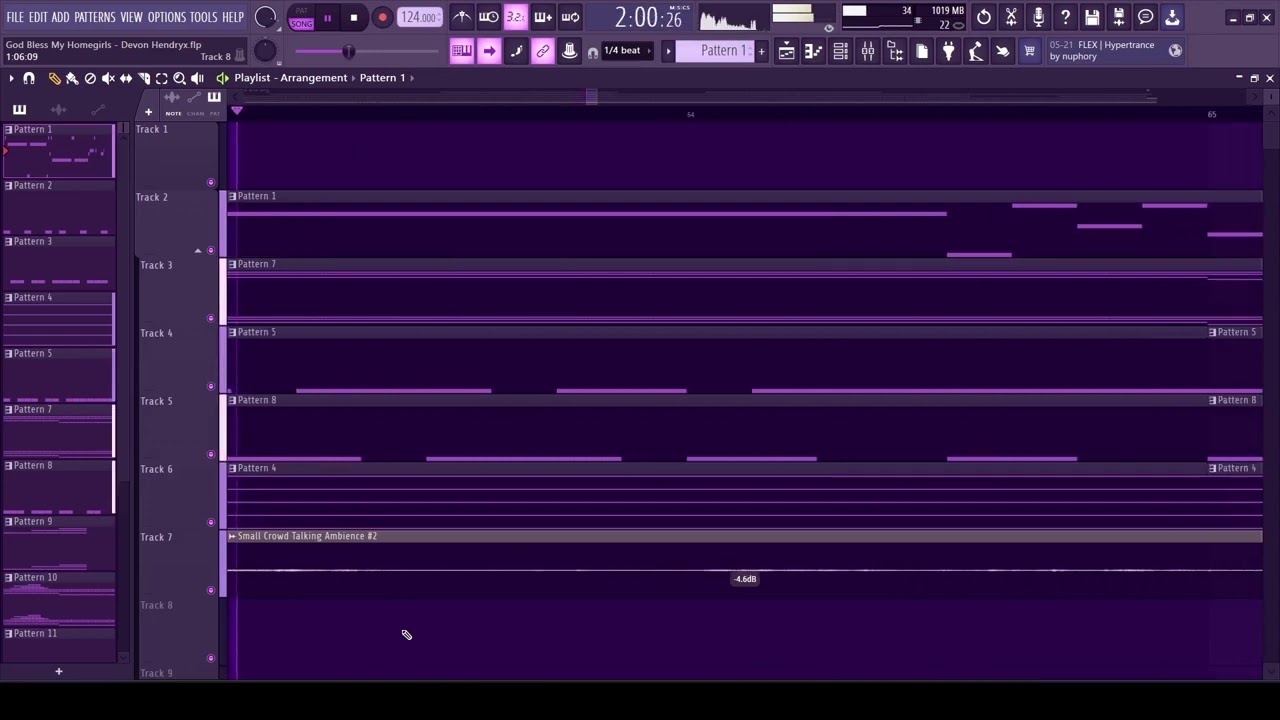Click the undo history icon
Screen dimensions: 1280x720
(984, 17)
